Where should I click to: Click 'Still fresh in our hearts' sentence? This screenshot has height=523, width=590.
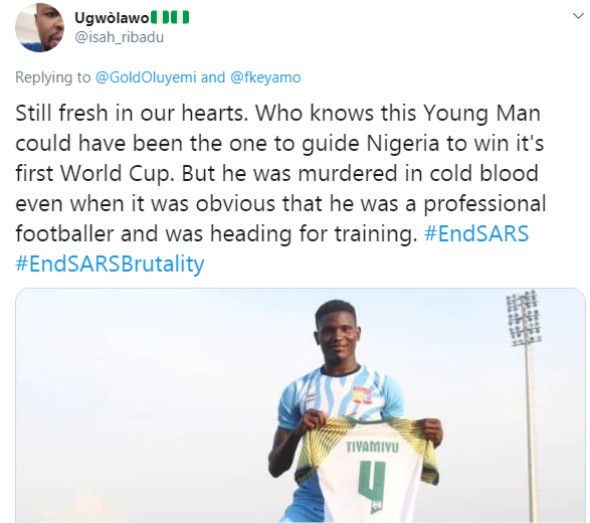130,113
